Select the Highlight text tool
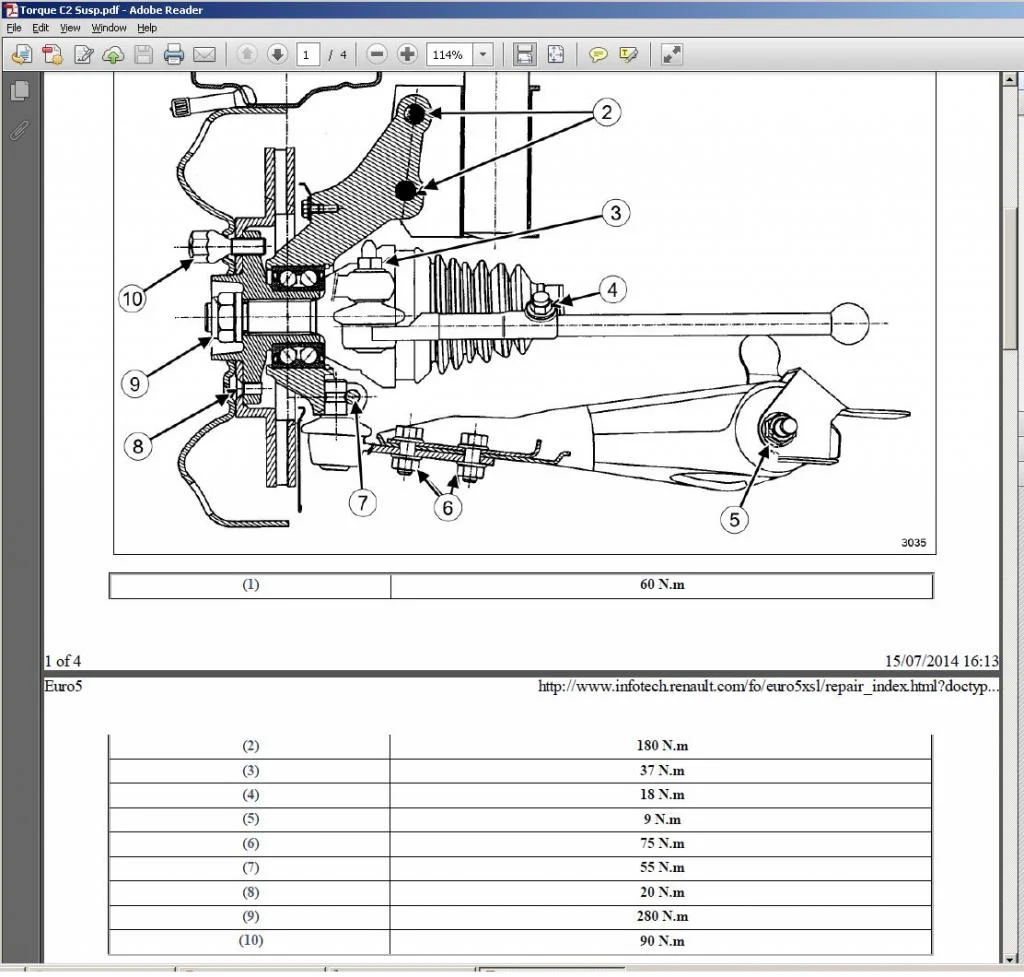The width and height of the screenshot is (1024, 977). coord(628,54)
